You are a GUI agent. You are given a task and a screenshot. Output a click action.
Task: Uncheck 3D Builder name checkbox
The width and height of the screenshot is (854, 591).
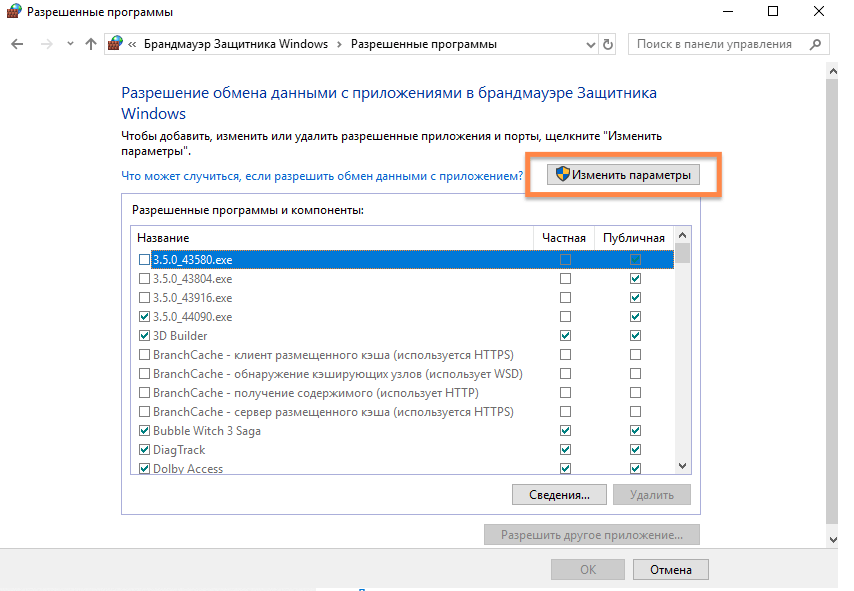coord(144,336)
